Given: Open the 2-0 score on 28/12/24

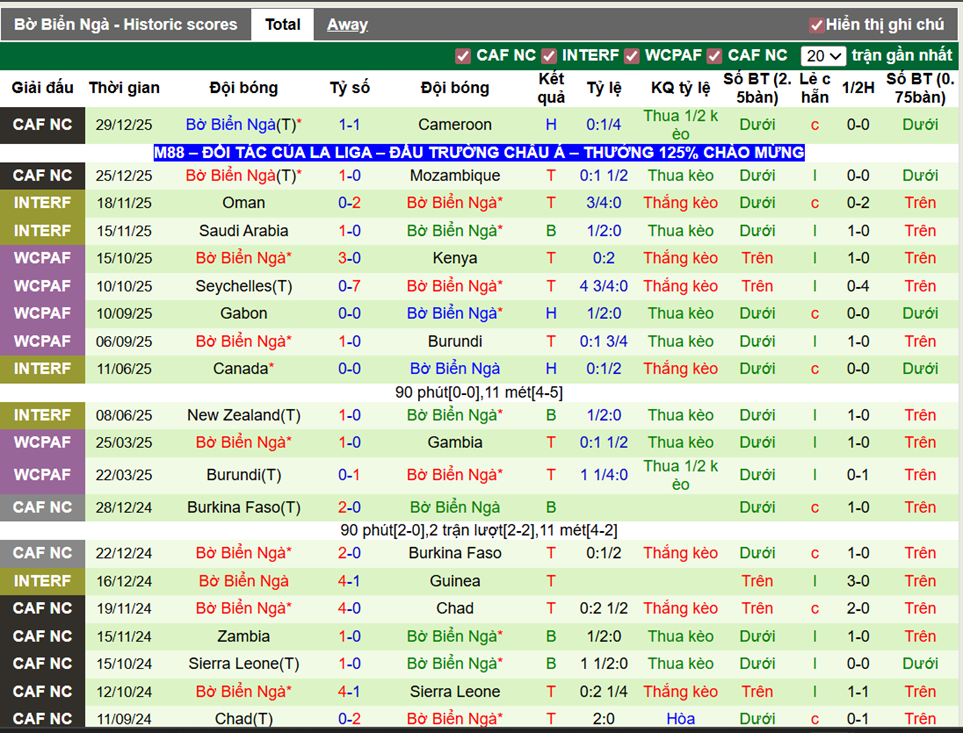Looking at the screenshot, I should pyautogui.click(x=349, y=508).
